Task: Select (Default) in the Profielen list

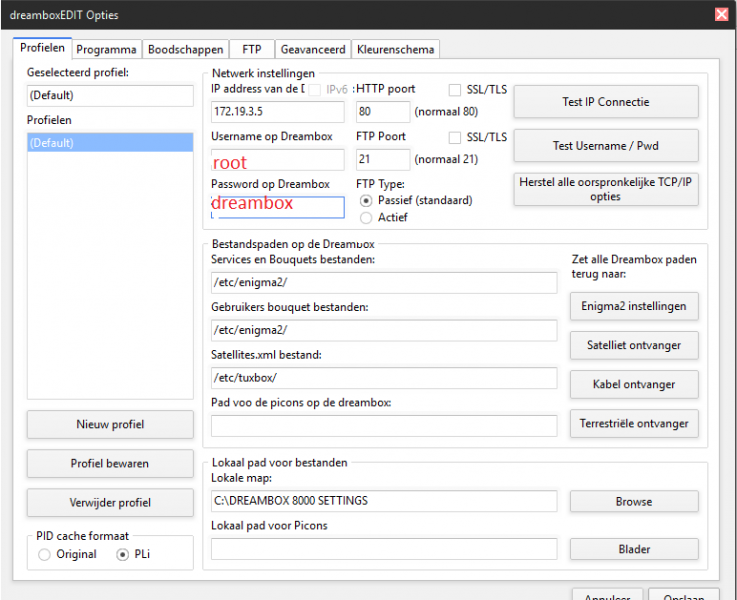Action: 110,143
